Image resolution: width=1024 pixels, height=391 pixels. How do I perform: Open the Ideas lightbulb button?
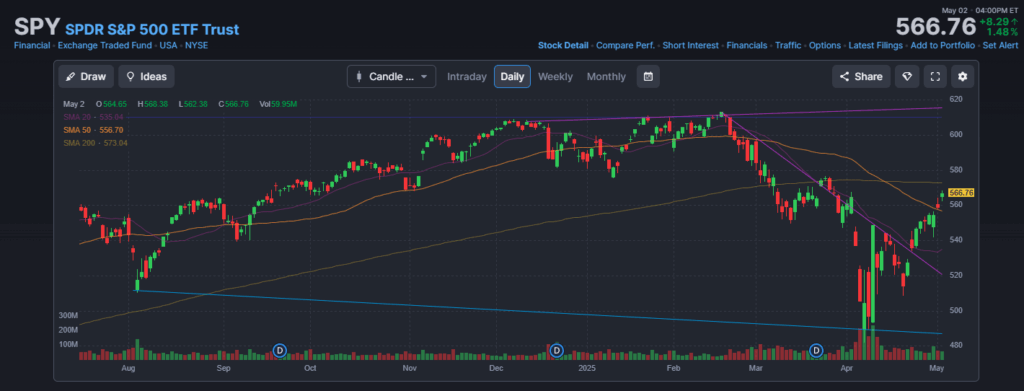(146, 76)
